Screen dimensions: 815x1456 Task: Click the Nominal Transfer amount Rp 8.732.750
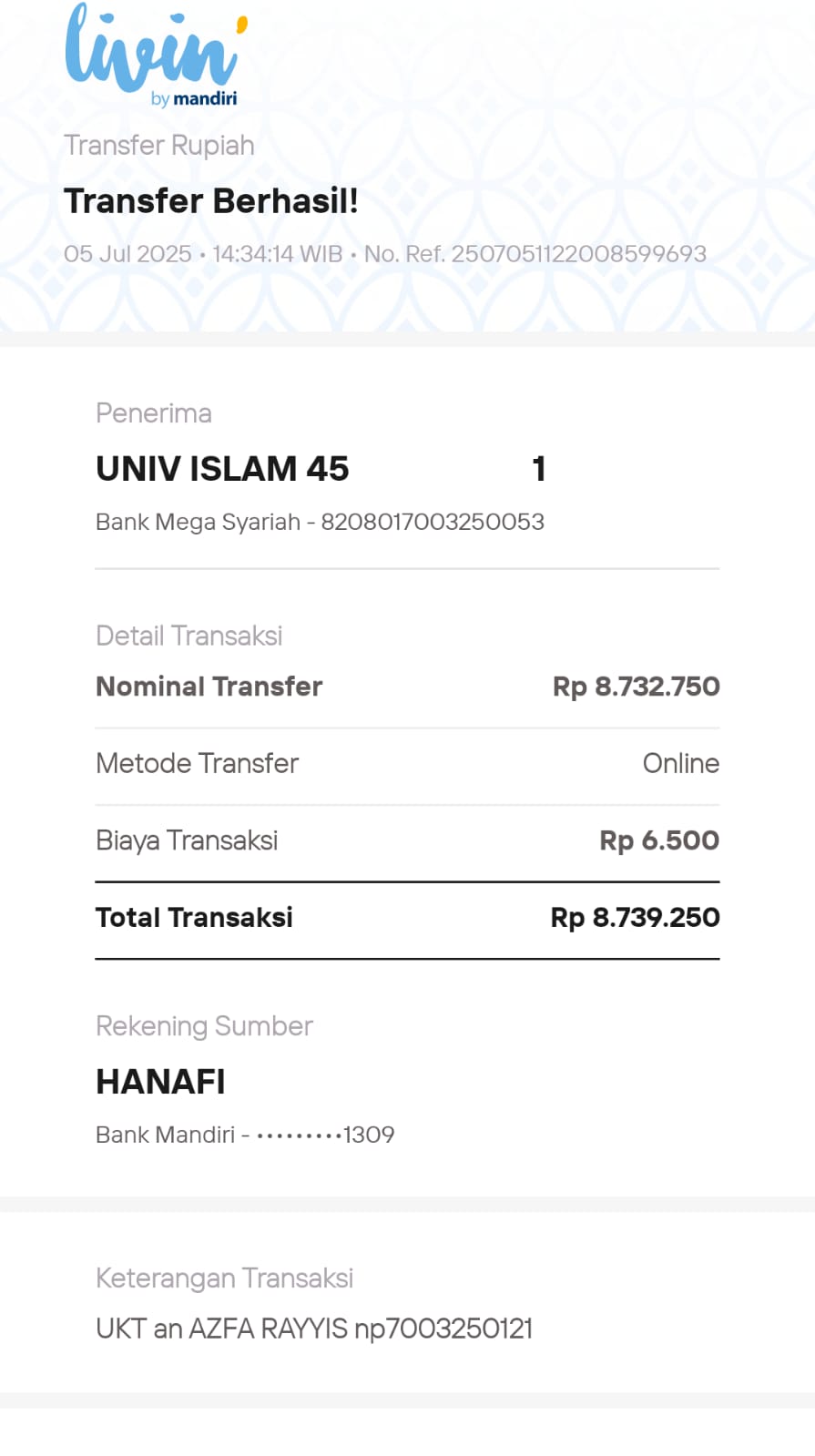[x=636, y=687]
